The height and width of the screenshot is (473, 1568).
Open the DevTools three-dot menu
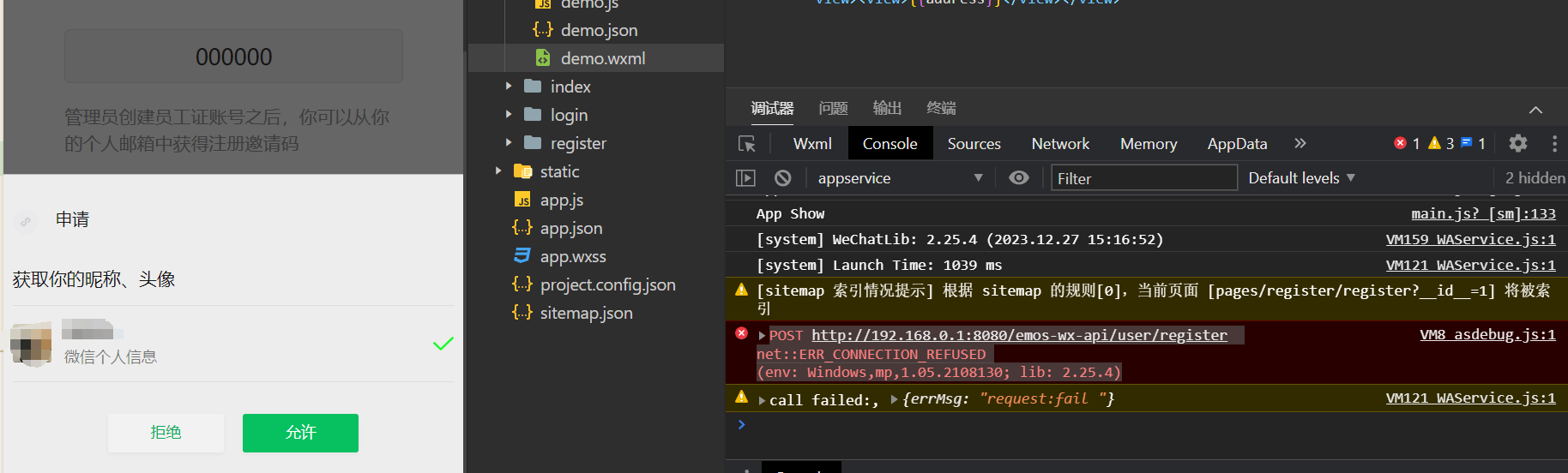pos(1553,143)
